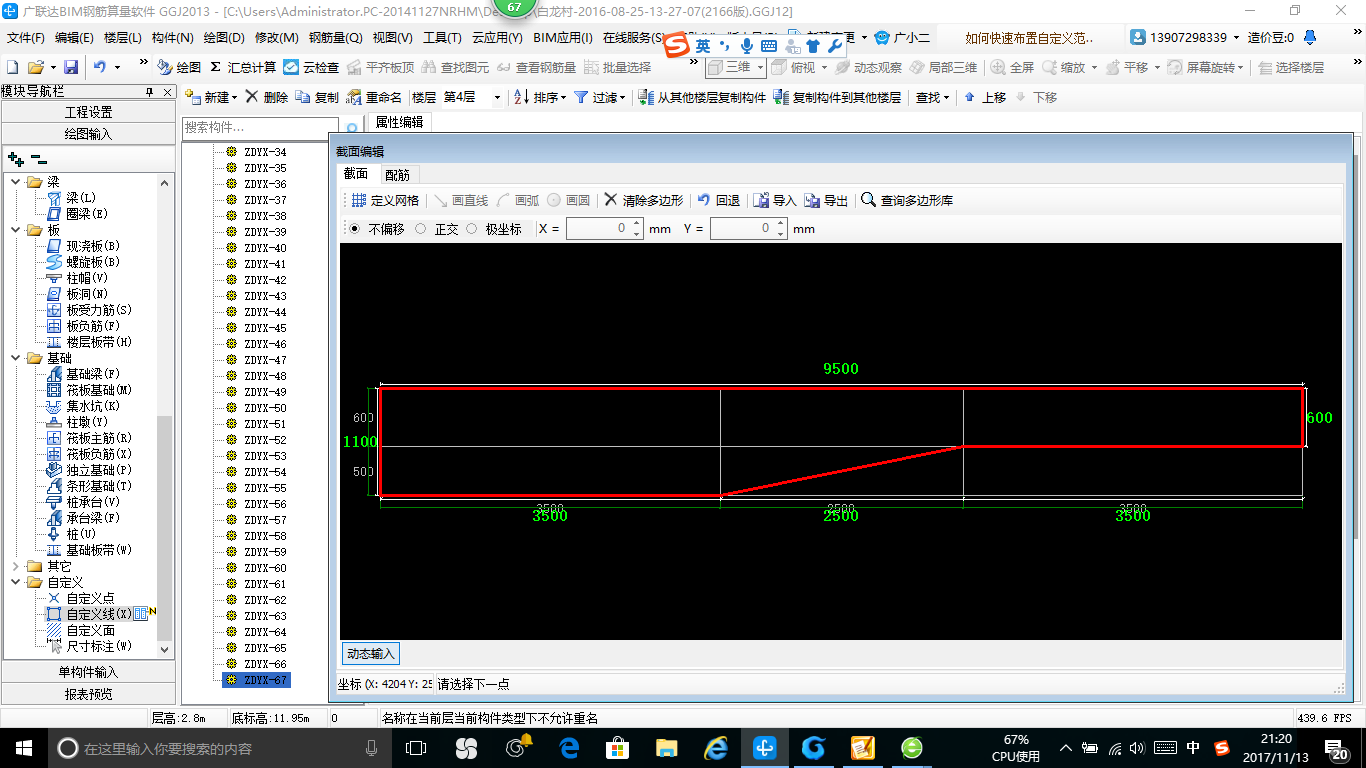Click the Windows Start button

tap(23, 747)
